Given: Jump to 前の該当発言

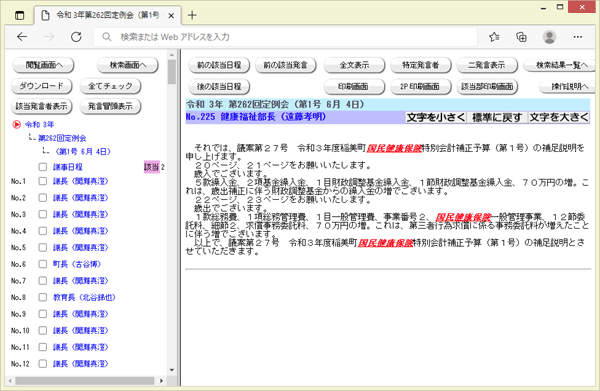Looking at the screenshot, I should click(x=285, y=65).
